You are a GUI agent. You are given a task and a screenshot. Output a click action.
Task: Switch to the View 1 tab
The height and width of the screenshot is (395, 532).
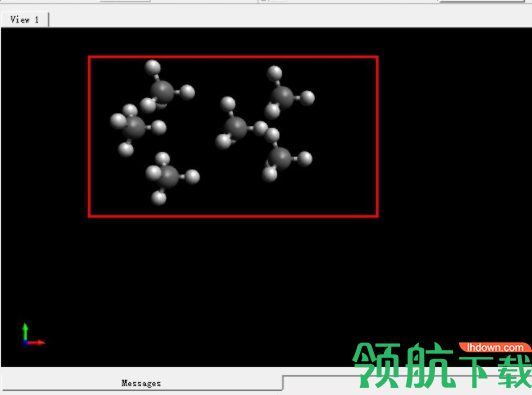[x=25, y=20]
